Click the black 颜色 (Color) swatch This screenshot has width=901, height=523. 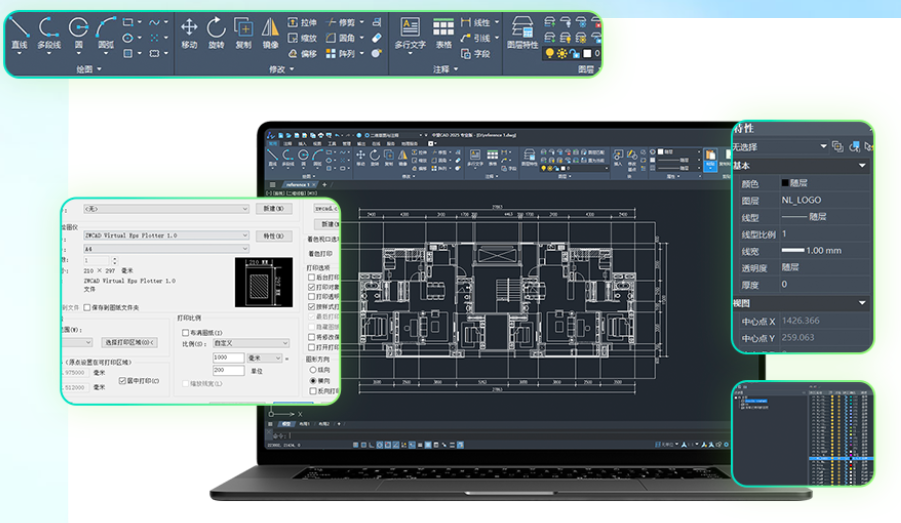[785, 184]
